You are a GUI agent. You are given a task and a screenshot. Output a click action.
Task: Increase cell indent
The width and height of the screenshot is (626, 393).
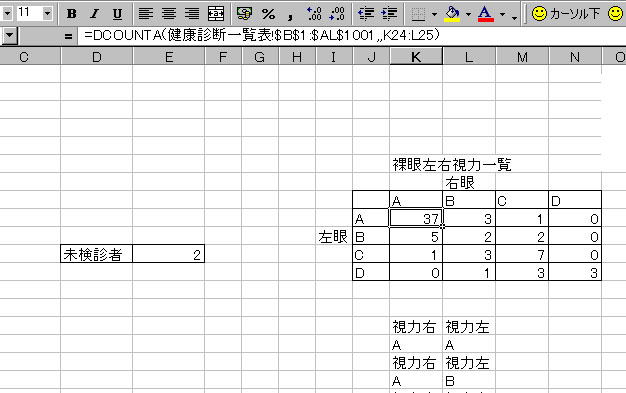pyautogui.click(x=389, y=14)
